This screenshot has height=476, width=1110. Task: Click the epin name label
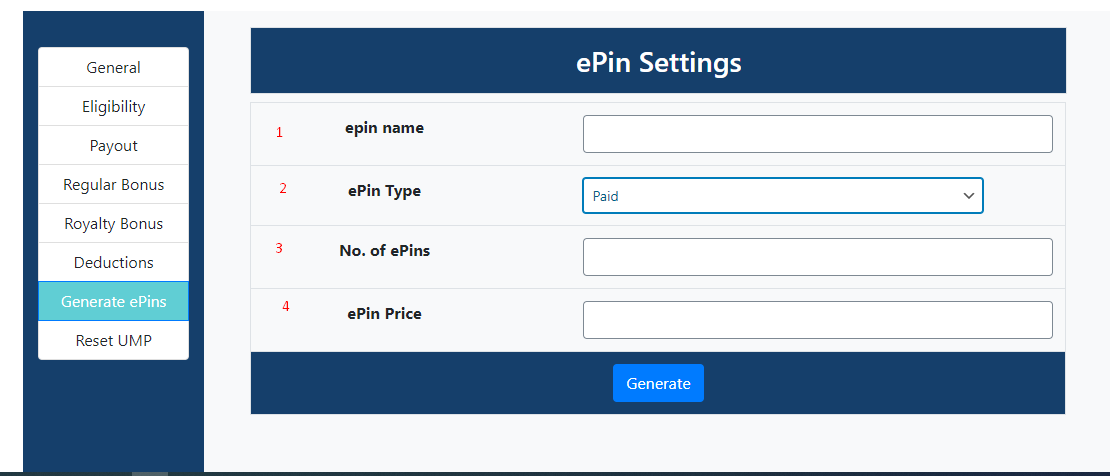tap(384, 128)
